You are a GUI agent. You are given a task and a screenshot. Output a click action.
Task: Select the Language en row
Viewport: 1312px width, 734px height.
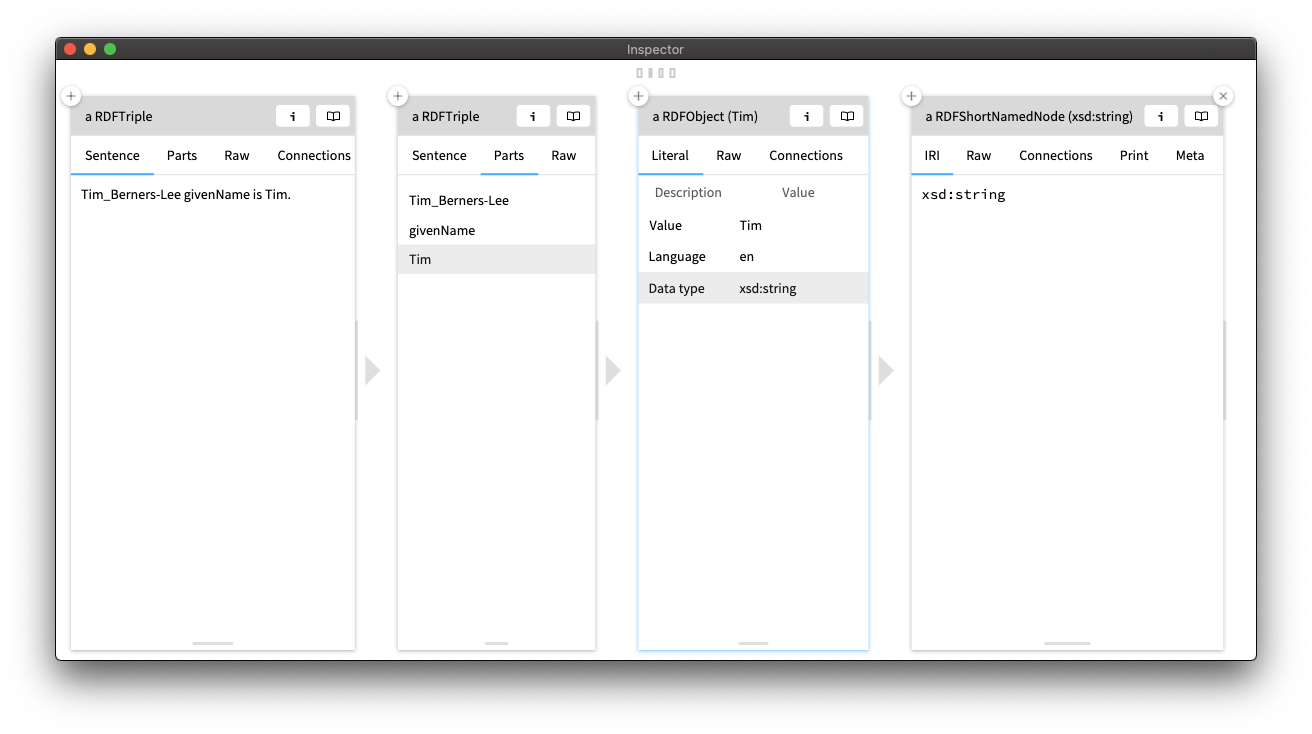(754, 256)
